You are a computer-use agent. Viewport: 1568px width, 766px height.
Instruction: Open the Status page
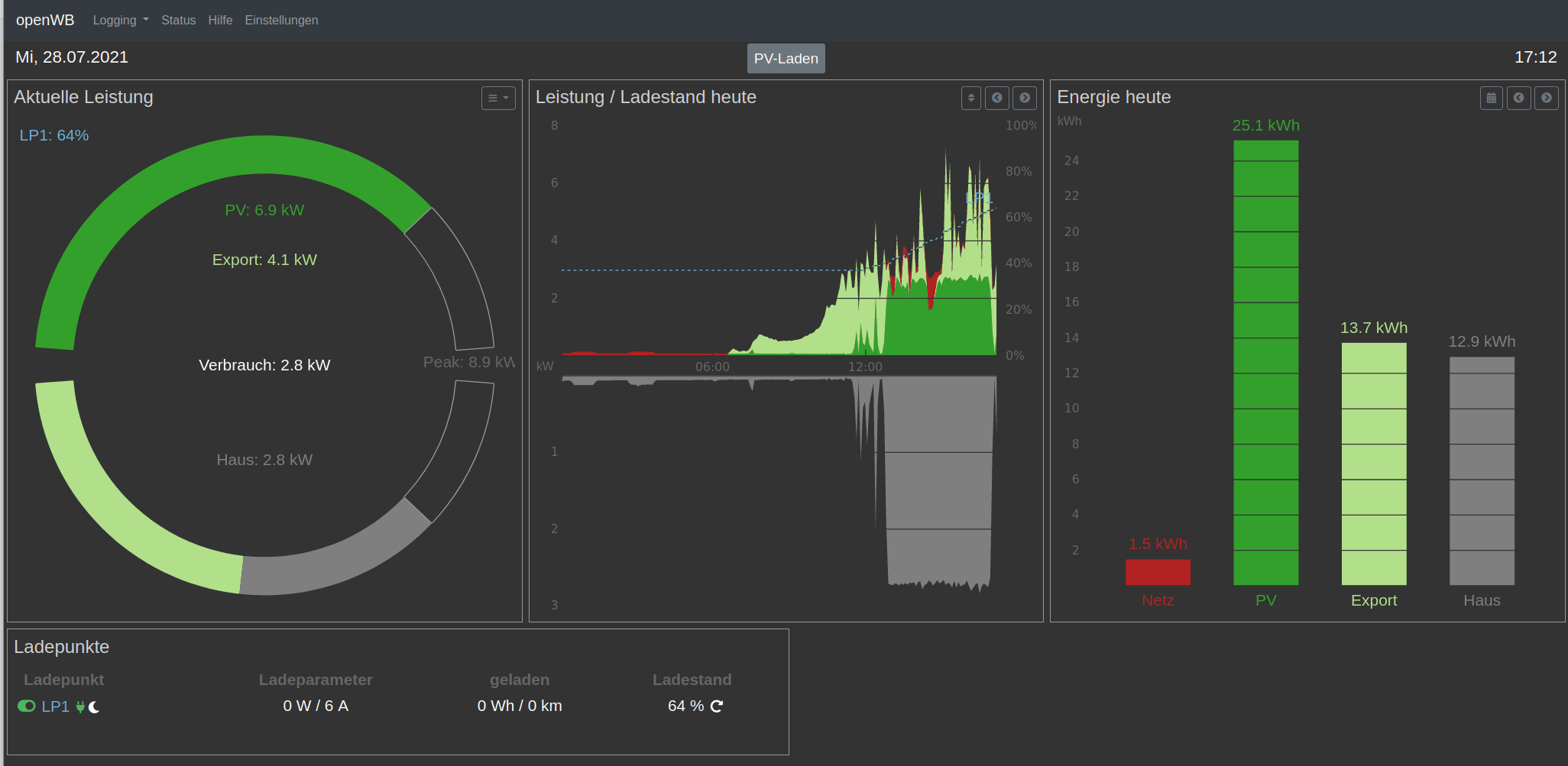pyautogui.click(x=178, y=20)
